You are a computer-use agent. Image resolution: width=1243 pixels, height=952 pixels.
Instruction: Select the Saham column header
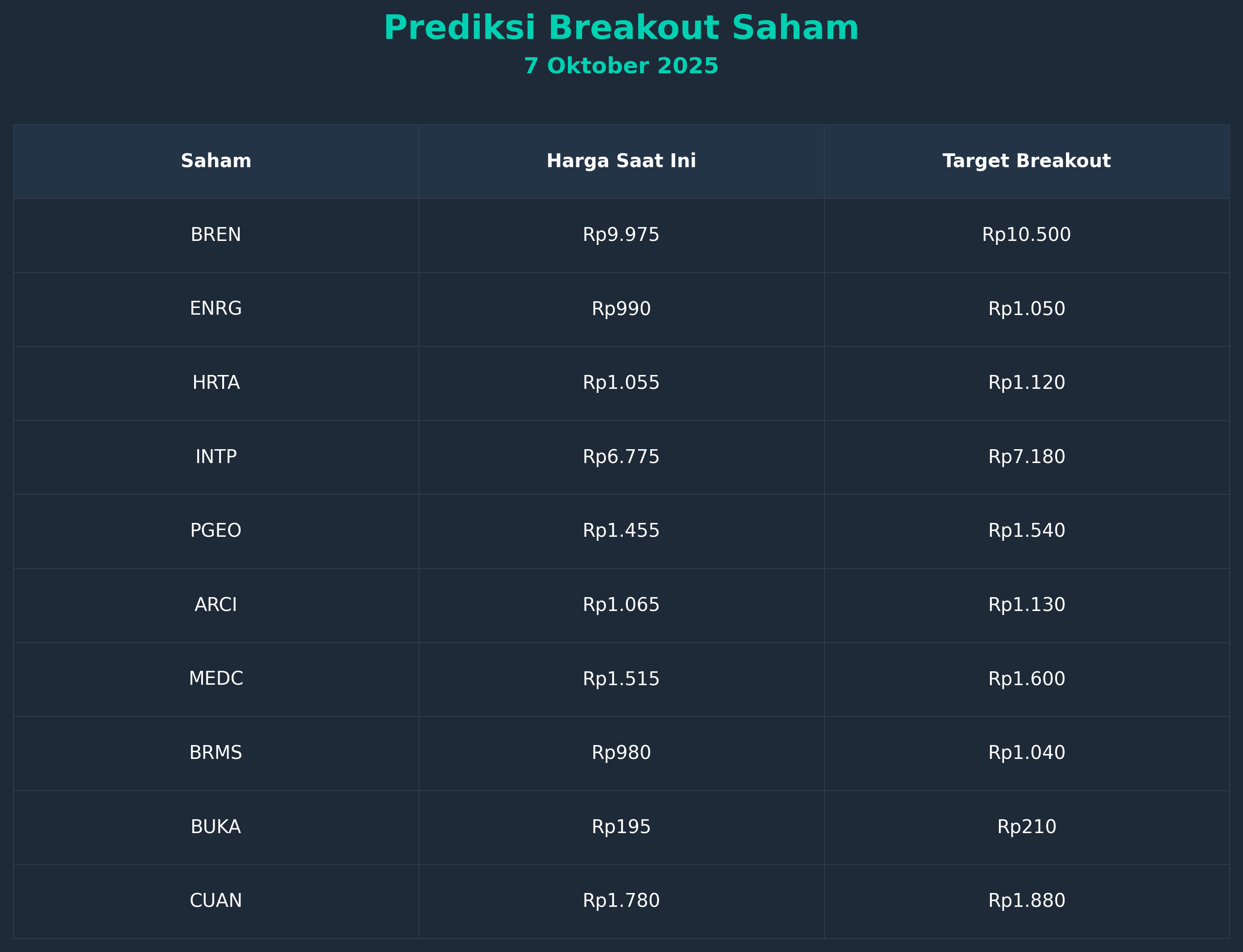tap(216, 161)
